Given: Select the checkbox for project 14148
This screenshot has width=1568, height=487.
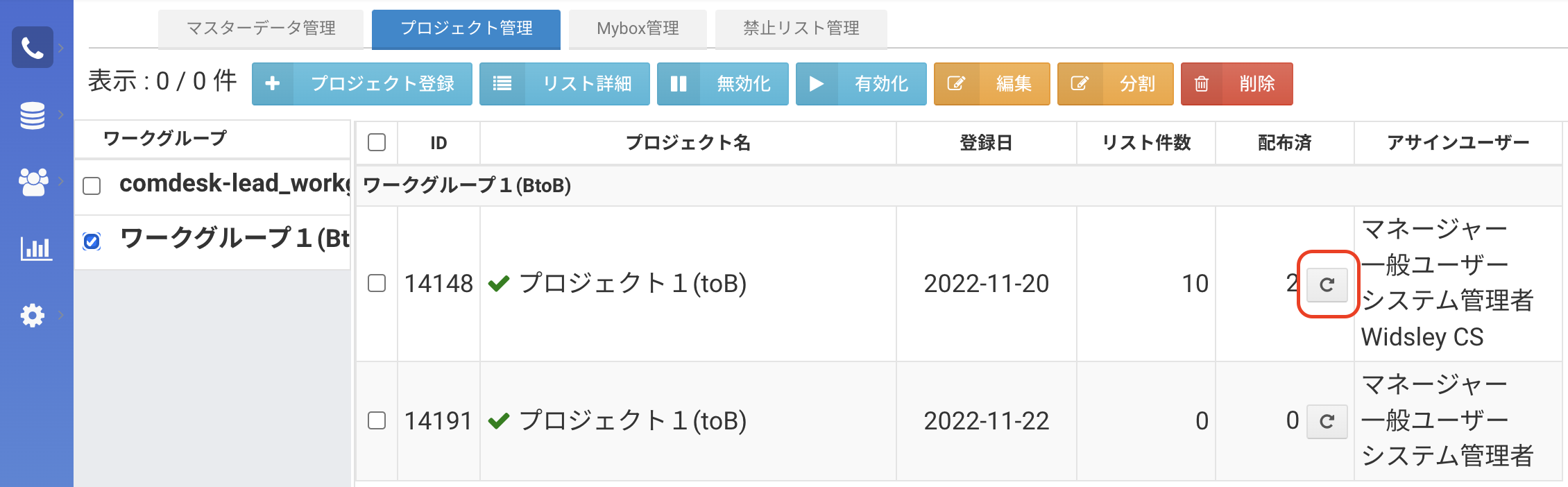Looking at the screenshot, I should tap(377, 283).
